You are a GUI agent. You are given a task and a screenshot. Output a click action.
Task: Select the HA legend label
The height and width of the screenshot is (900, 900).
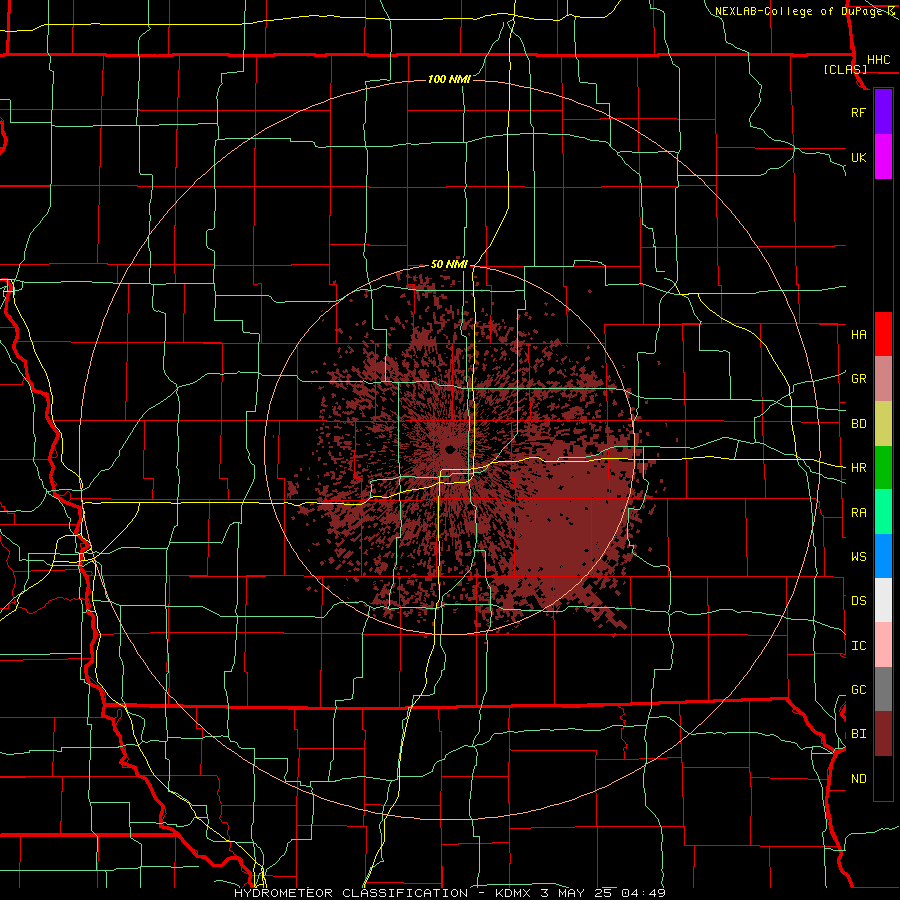point(858,335)
